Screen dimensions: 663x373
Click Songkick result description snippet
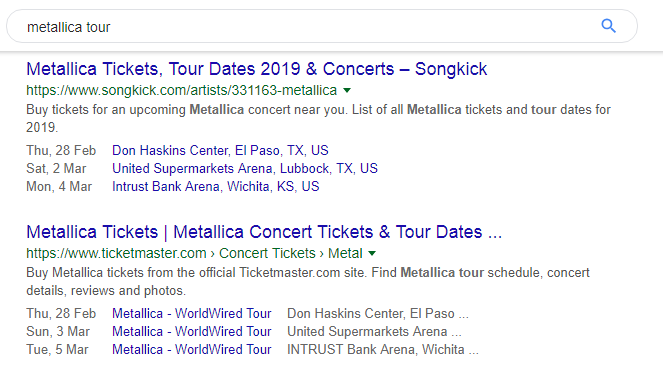tap(318, 118)
